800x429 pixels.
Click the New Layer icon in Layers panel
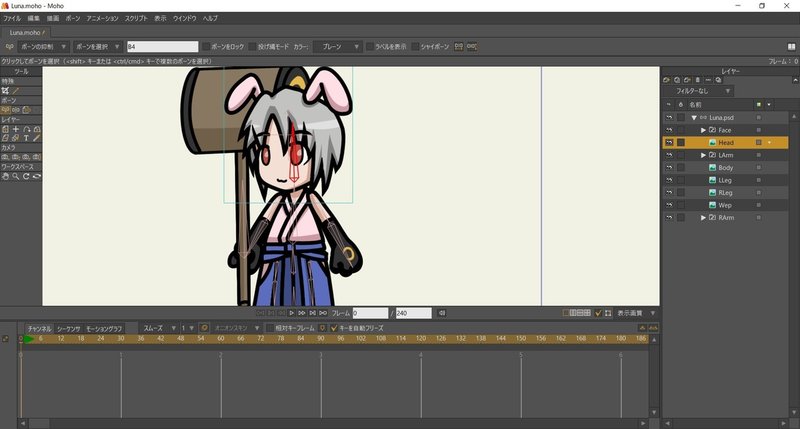coord(666,80)
